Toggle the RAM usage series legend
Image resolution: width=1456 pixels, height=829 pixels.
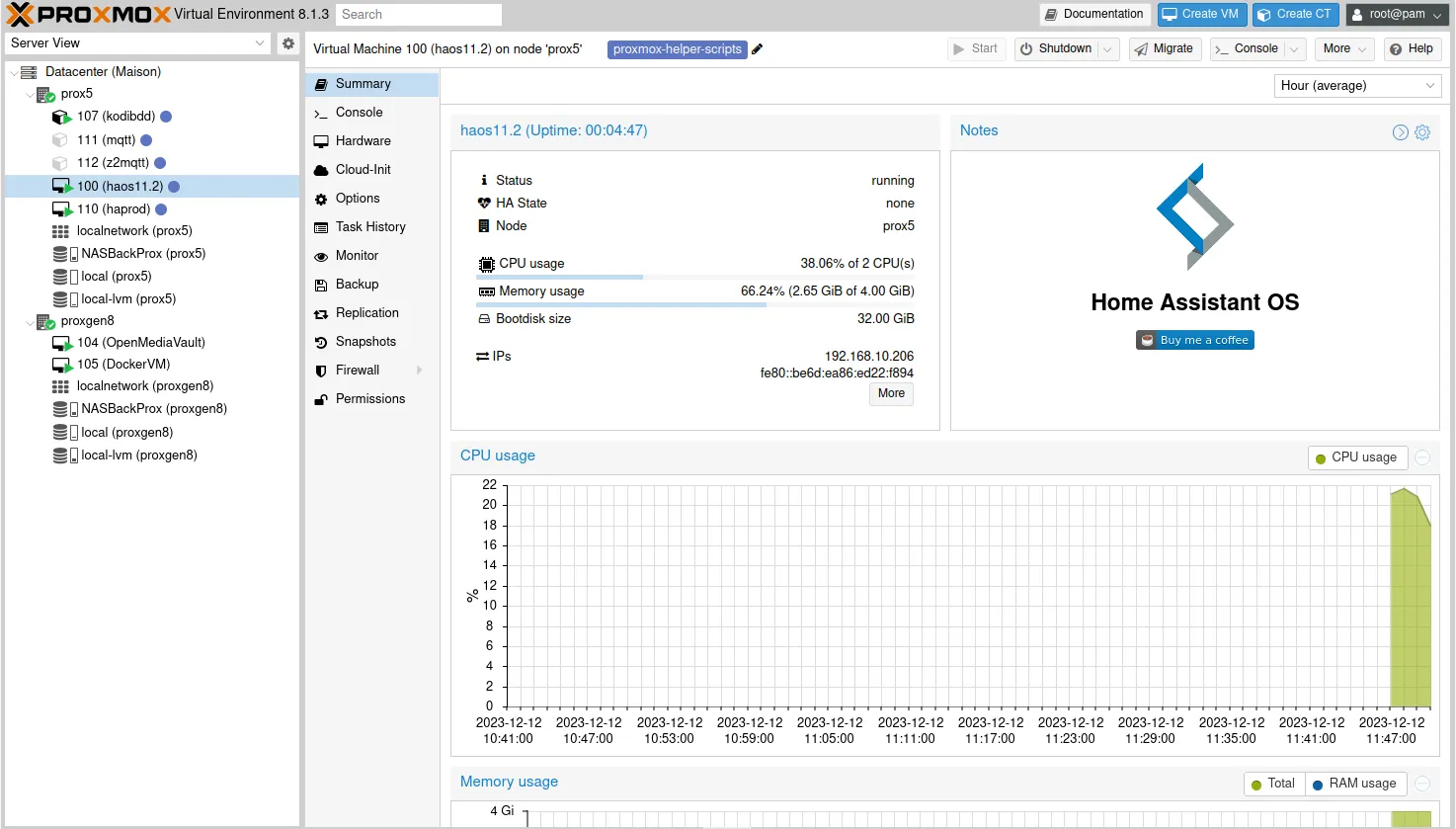[x=1355, y=783]
